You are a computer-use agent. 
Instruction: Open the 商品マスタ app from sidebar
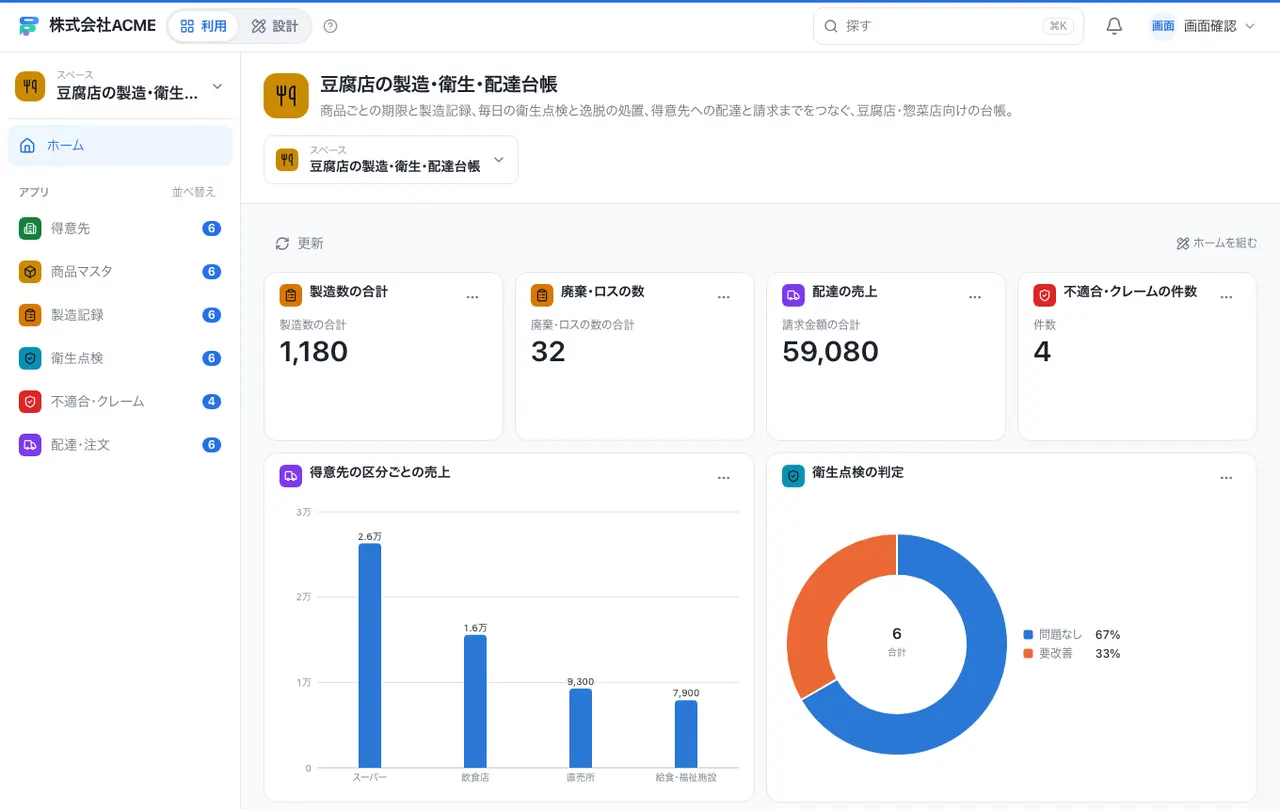coord(120,271)
